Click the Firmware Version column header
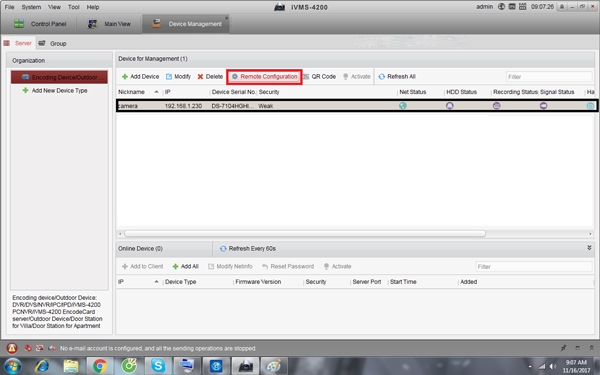This screenshot has width=600, height=375. click(258, 282)
